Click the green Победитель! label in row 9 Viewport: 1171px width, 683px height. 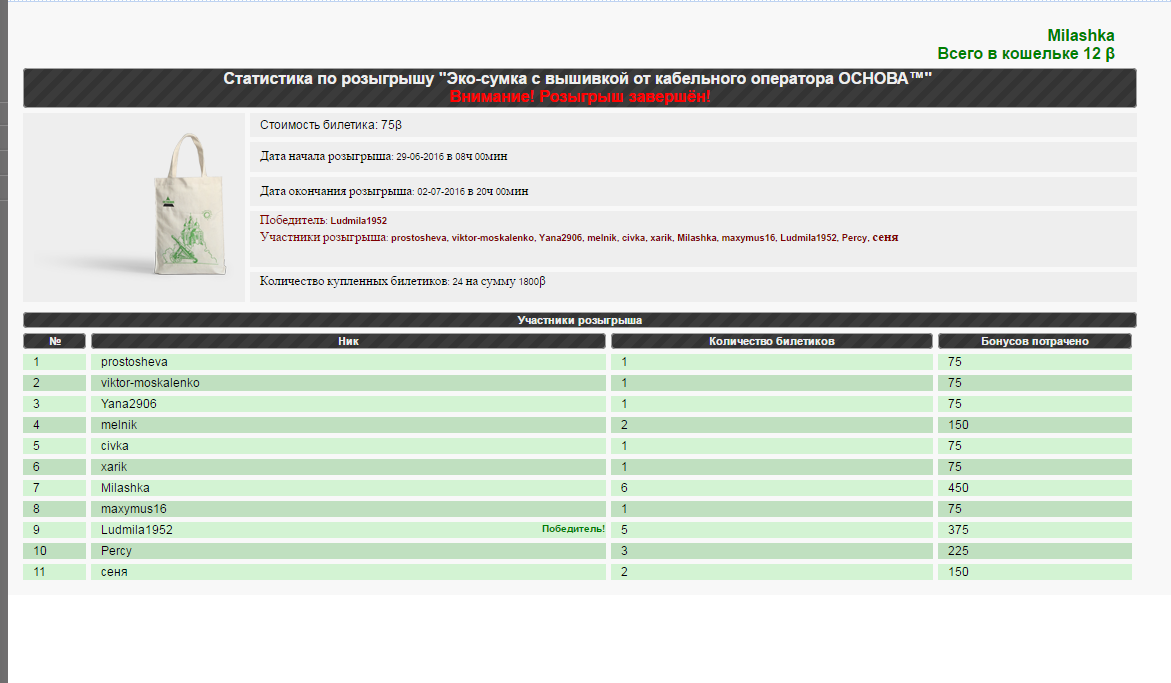pyautogui.click(x=573, y=529)
